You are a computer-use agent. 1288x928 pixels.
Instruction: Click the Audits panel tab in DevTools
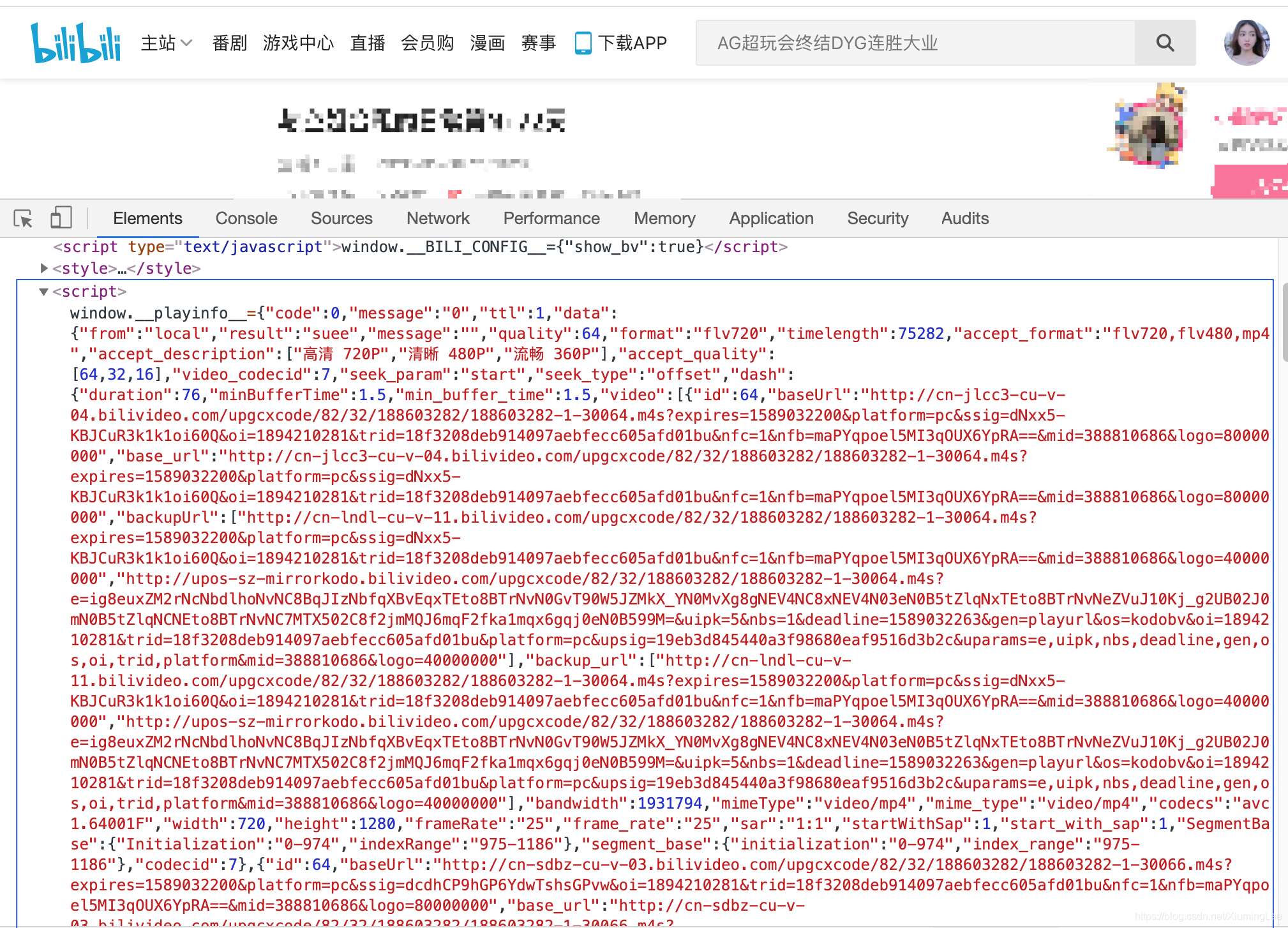[962, 219]
